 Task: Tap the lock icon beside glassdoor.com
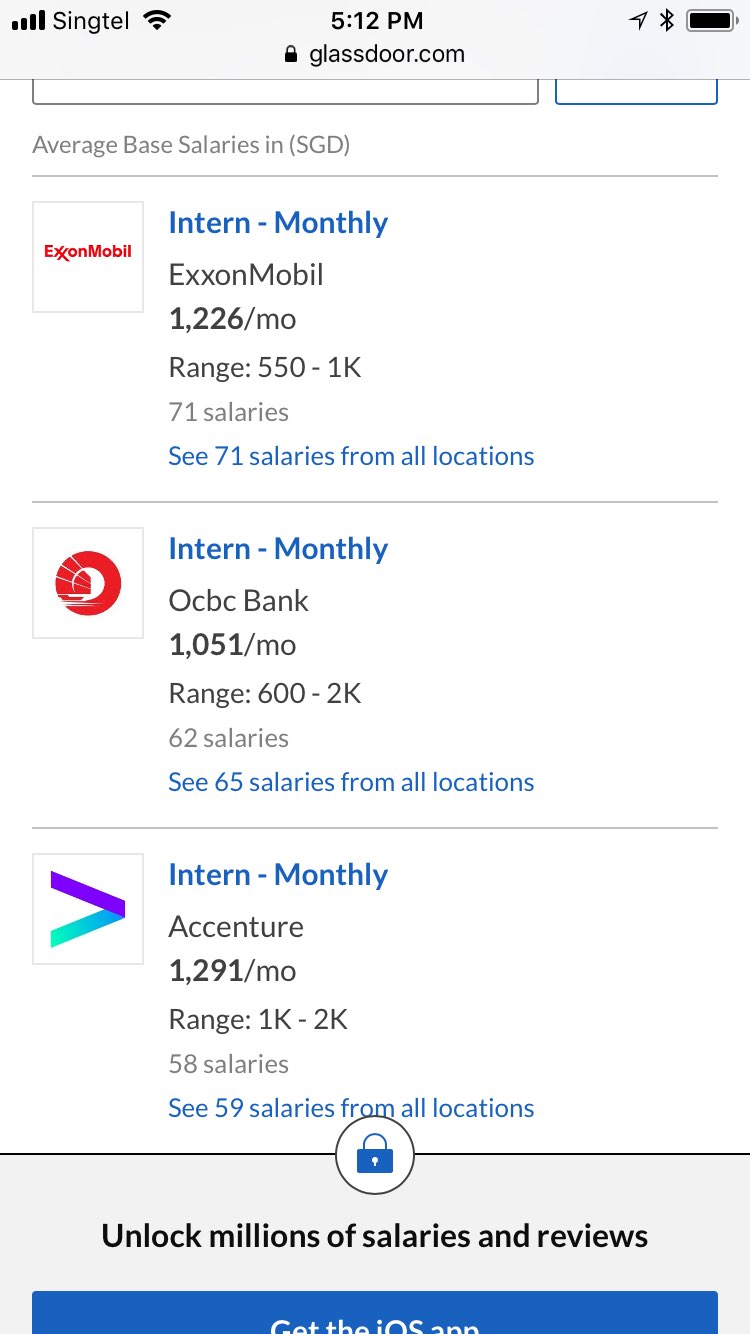coord(292,55)
